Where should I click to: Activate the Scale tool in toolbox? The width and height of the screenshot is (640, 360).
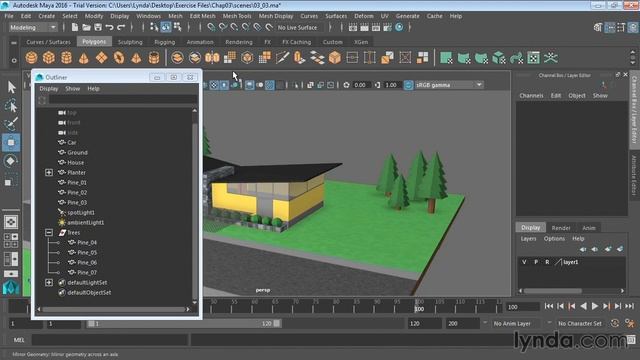click(11, 180)
